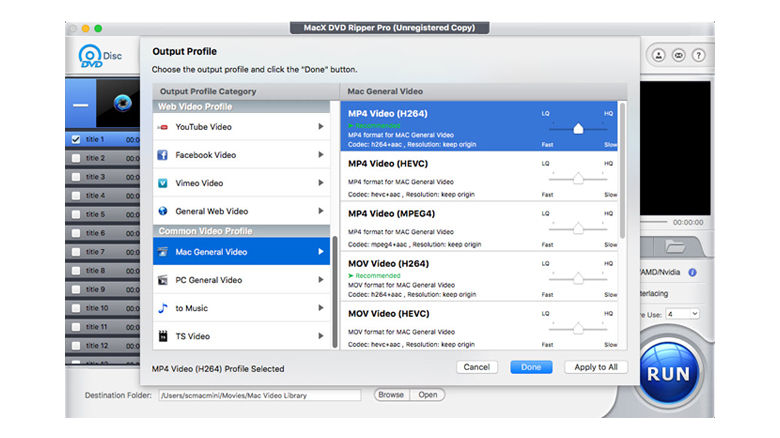Click the blue minus remove button
This screenshot has width=780, height=438.
click(x=81, y=105)
